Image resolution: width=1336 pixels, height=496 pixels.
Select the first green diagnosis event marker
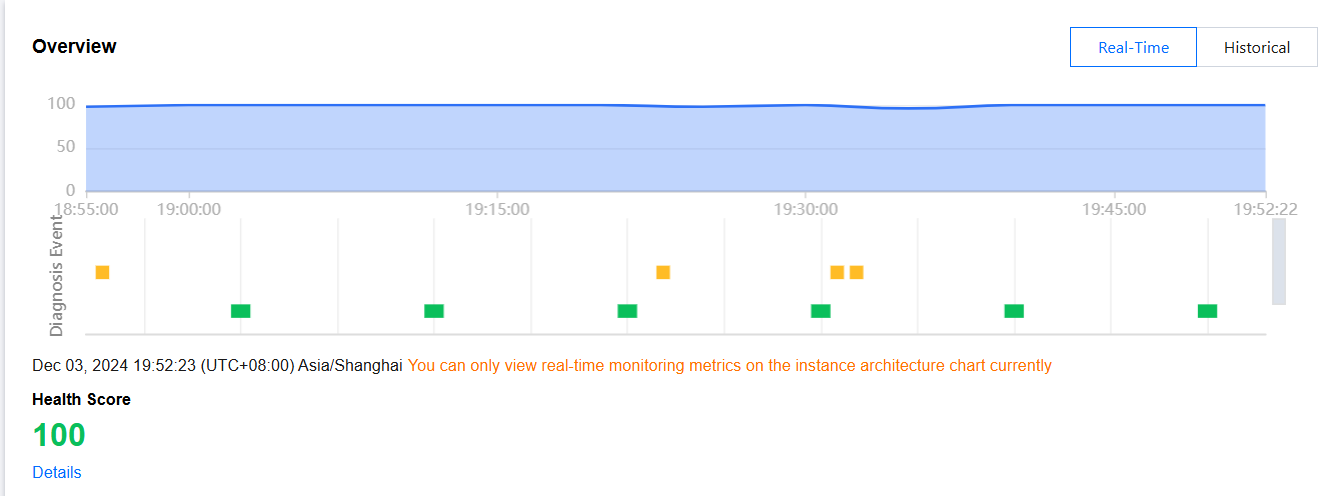click(x=240, y=311)
